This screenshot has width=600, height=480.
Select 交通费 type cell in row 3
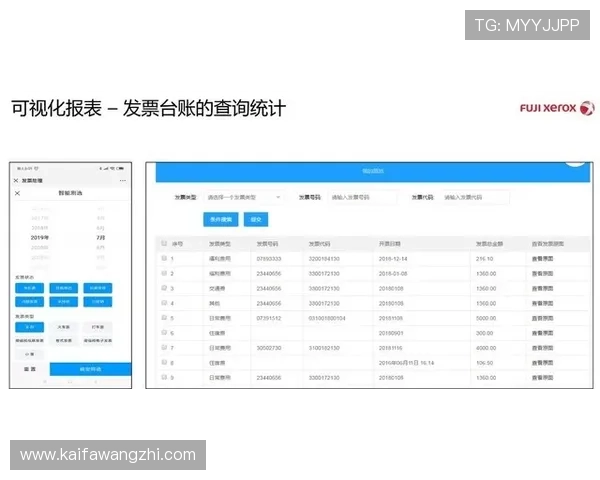pyautogui.click(x=217, y=289)
